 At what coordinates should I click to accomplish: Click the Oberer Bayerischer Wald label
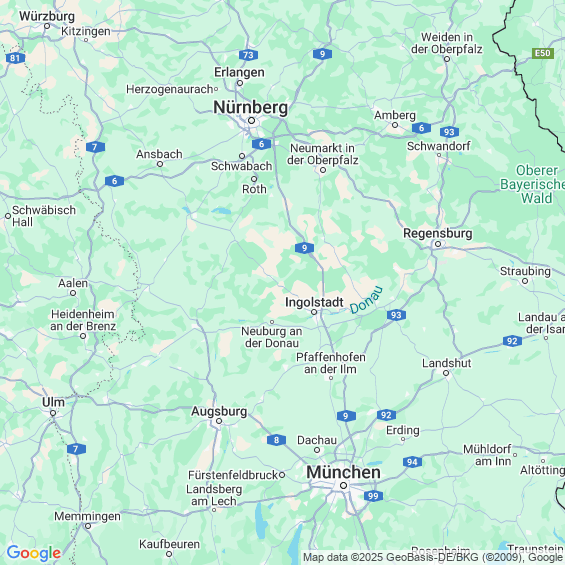(533, 184)
